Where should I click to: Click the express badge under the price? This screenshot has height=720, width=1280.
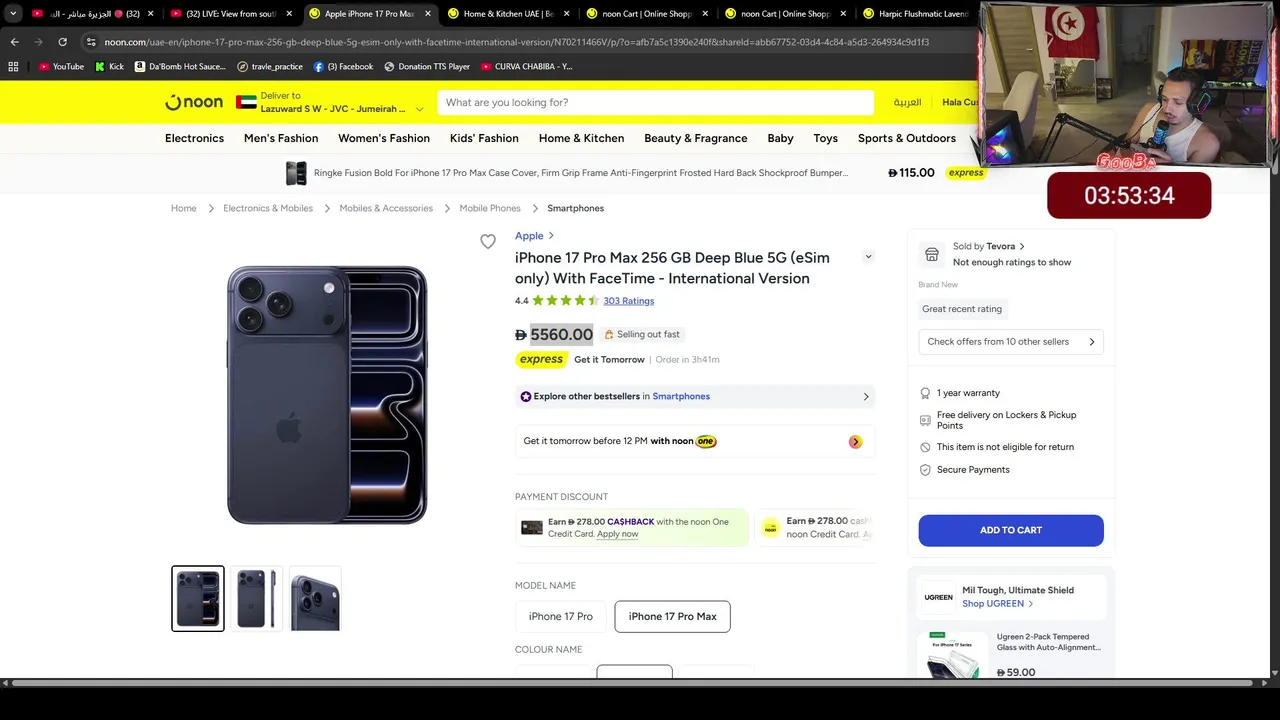tap(541, 359)
